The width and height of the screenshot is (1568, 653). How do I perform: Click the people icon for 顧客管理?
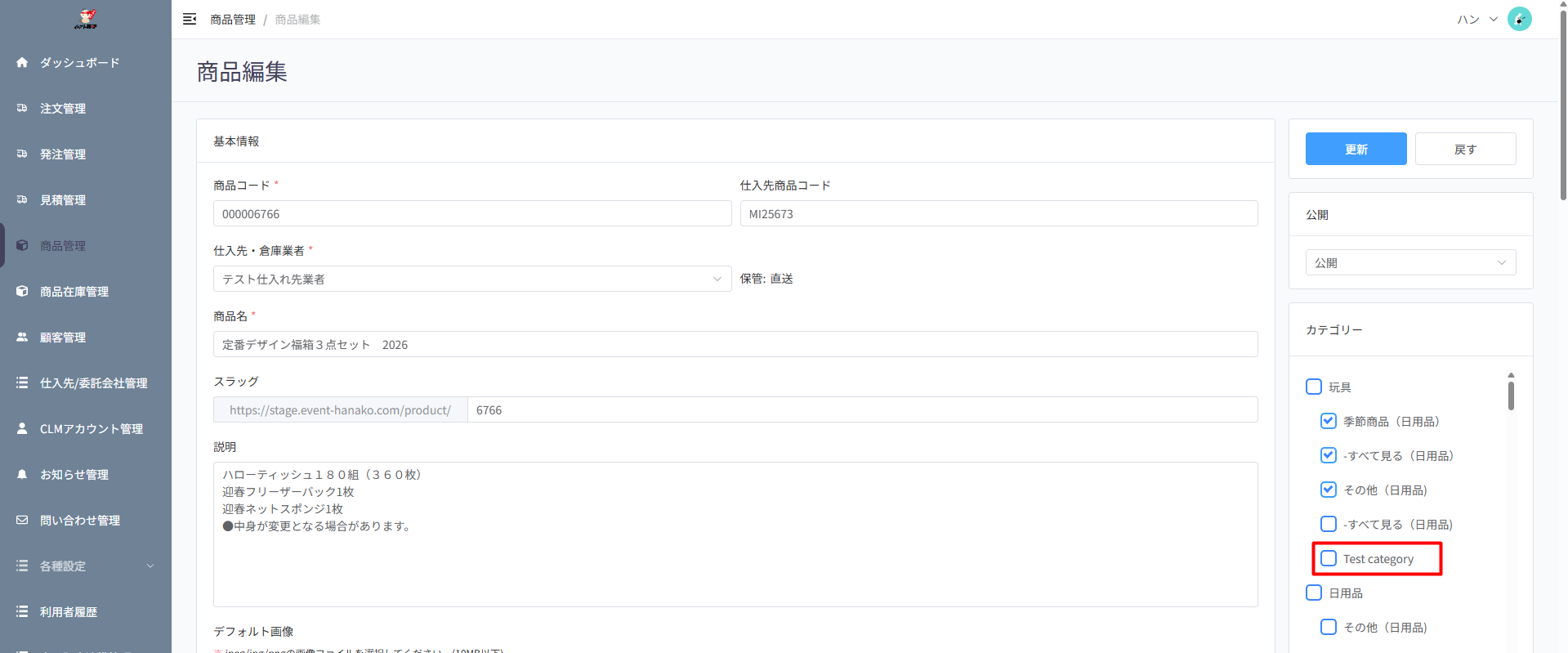pos(22,337)
